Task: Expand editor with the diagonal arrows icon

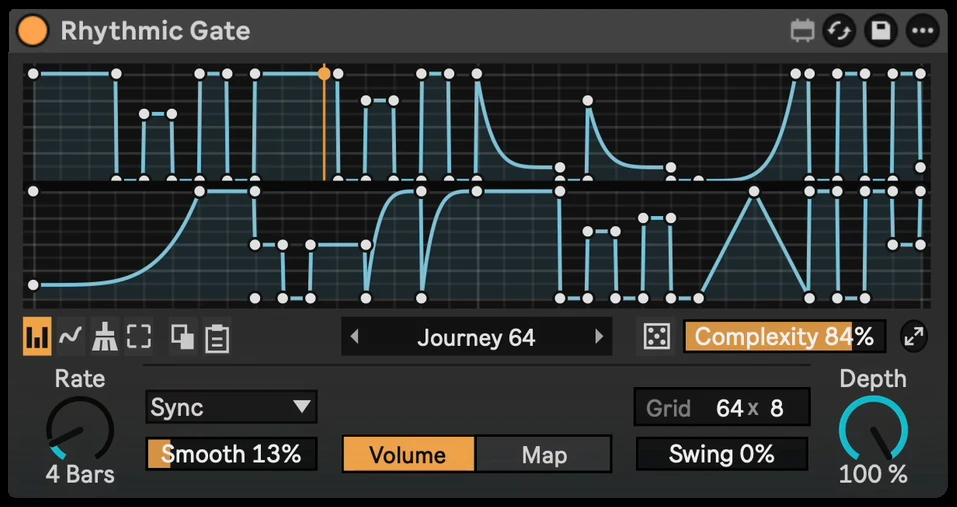Action: [914, 337]
